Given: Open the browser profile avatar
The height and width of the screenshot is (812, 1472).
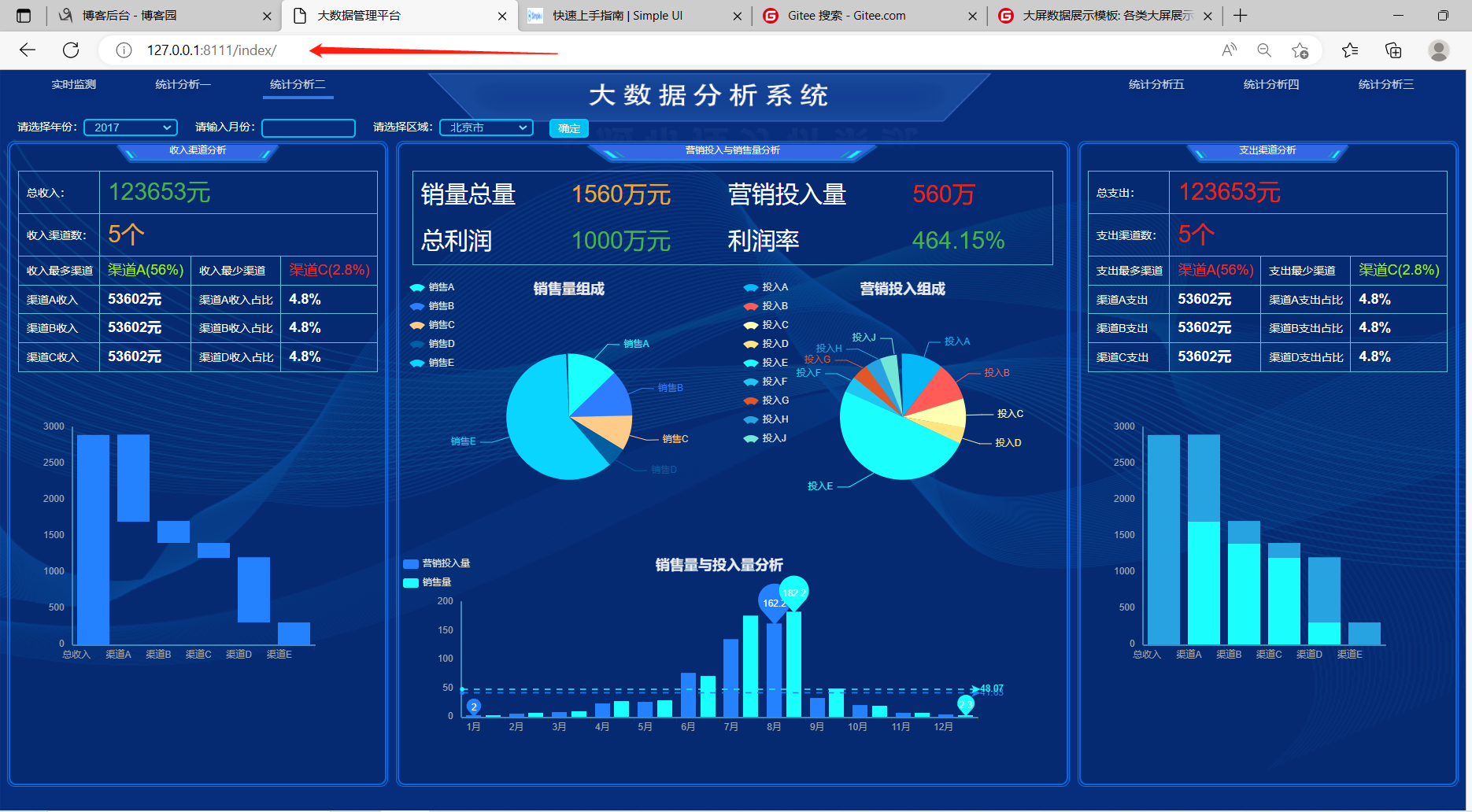Looking at the screenshot, I should [1439, 50].
